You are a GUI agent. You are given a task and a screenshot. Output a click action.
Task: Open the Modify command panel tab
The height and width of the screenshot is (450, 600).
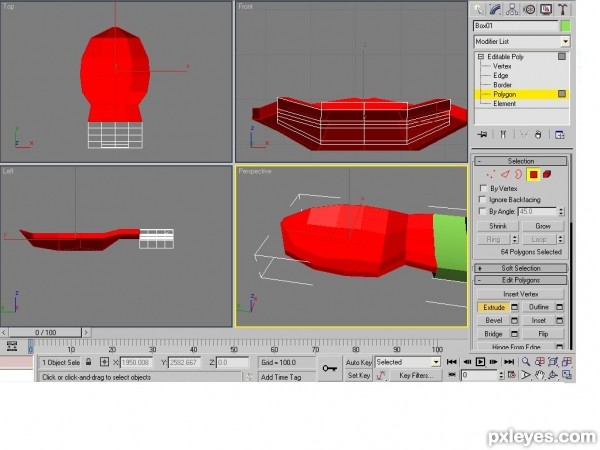[495, 9]
